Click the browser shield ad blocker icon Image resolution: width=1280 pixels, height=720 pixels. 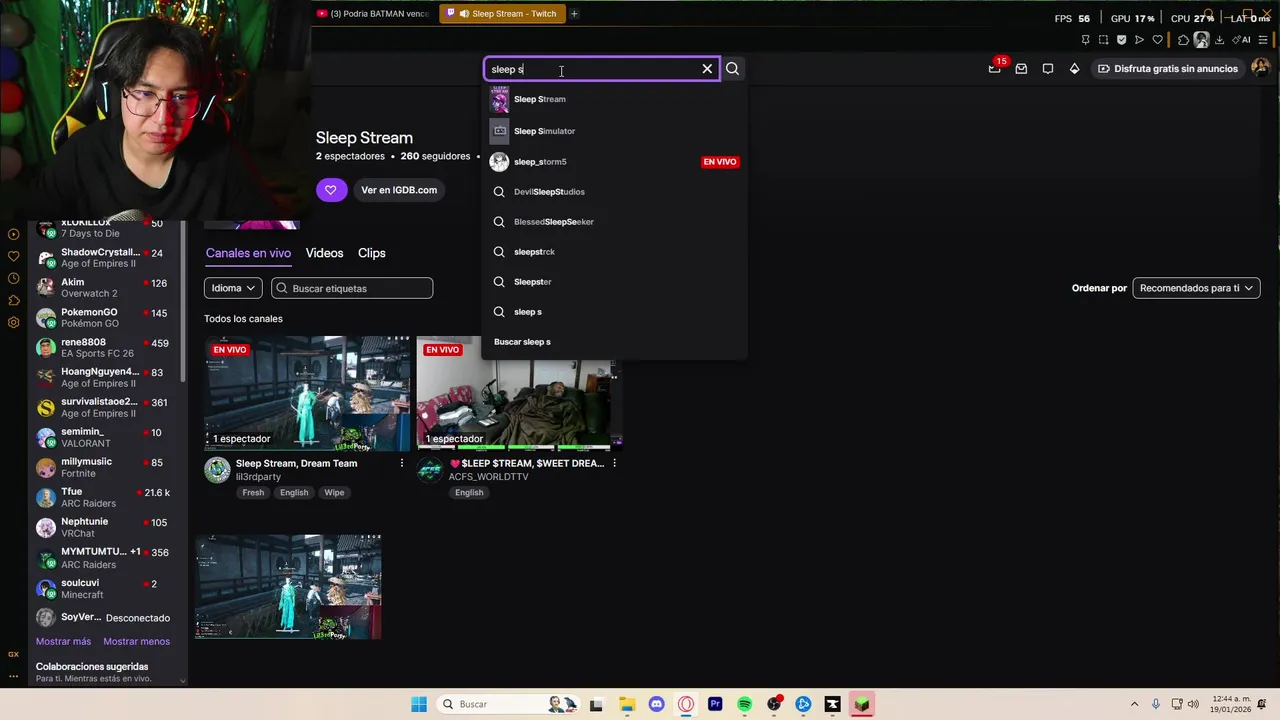[x=1121, y=40]
